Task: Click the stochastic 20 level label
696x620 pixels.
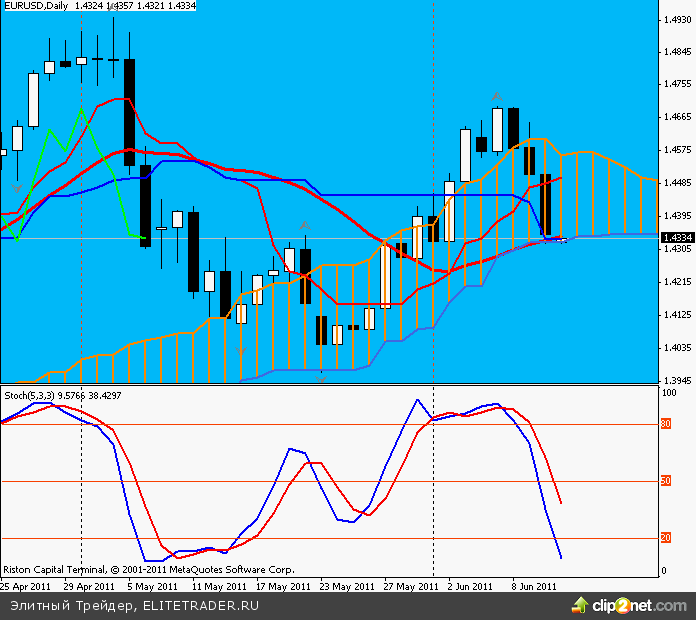Action: point(665,539)
